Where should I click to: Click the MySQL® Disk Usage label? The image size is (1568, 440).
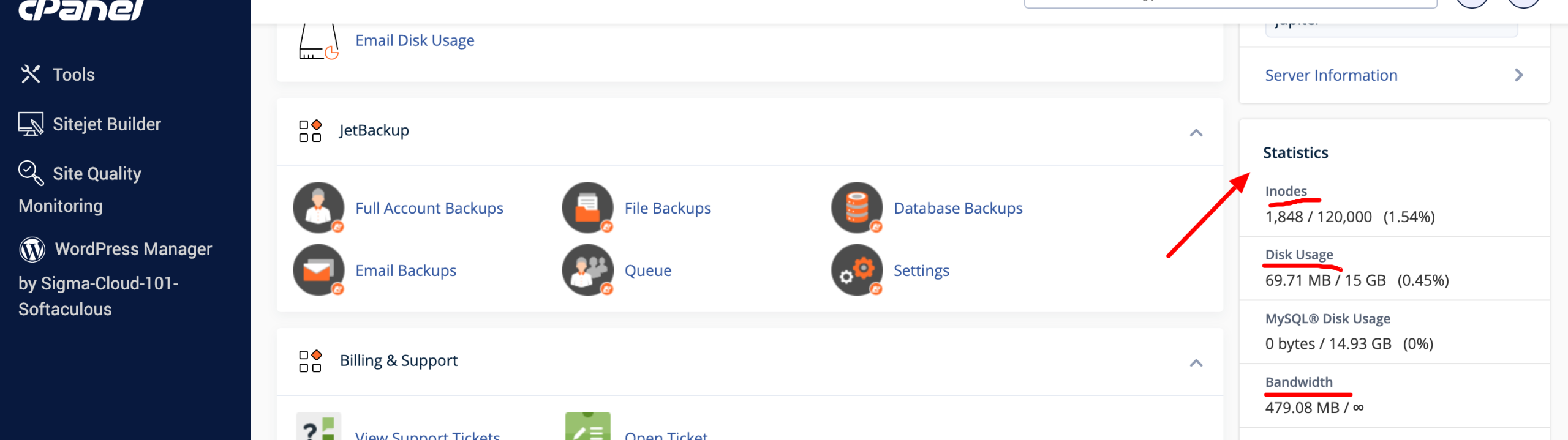[1327, 318]
